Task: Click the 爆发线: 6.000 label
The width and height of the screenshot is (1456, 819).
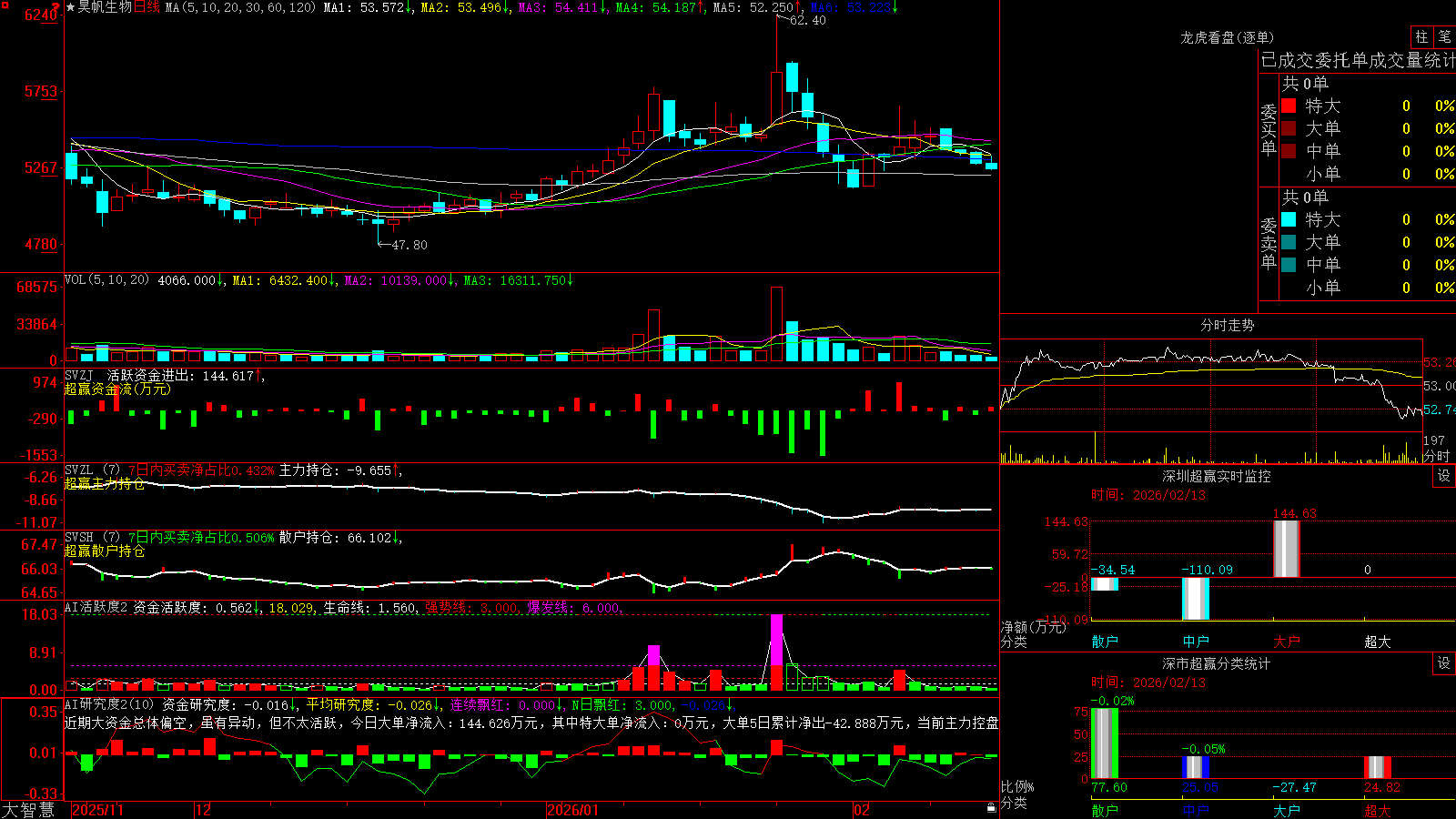Action: (x=574, y=608)
